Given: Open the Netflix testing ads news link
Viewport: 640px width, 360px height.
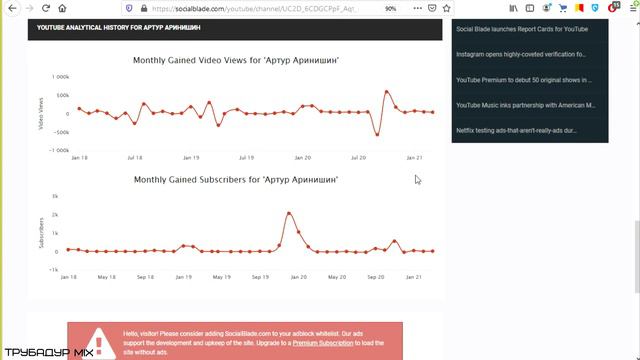Looking at the screenshot, I should pos(516,131).
